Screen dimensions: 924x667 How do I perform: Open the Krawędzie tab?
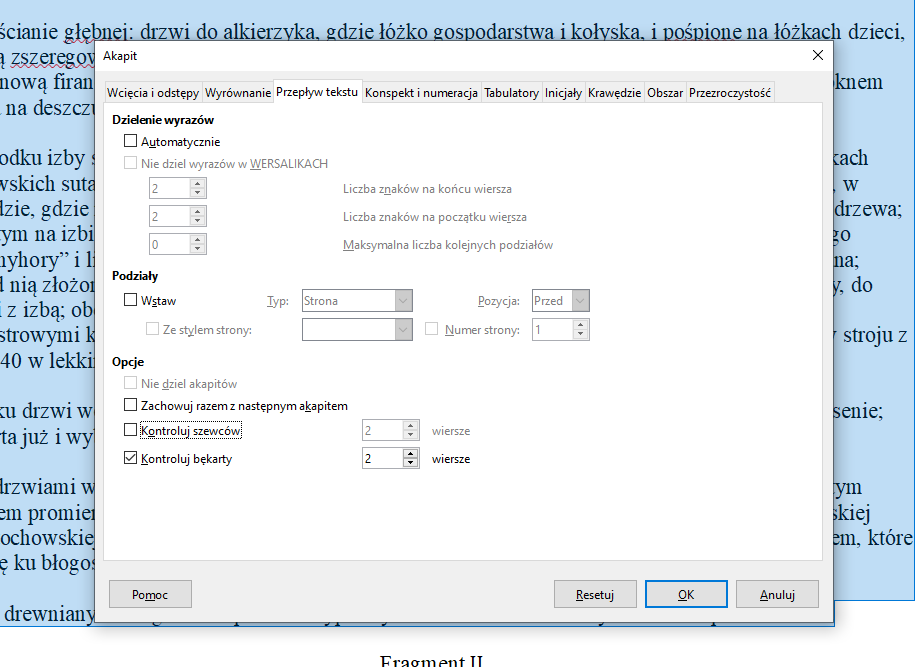click(614, 93)
